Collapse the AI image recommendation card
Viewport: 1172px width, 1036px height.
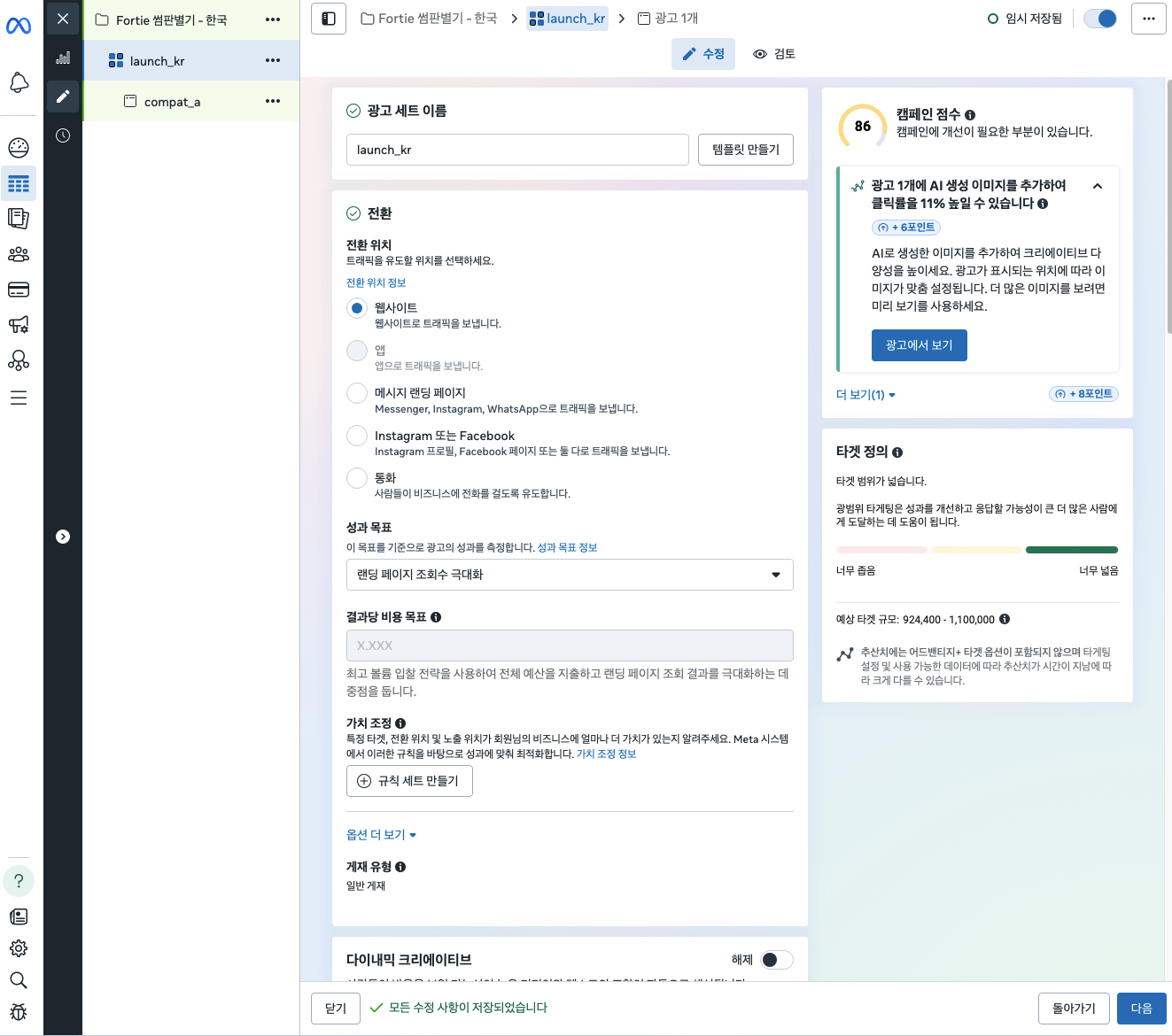1098,186
